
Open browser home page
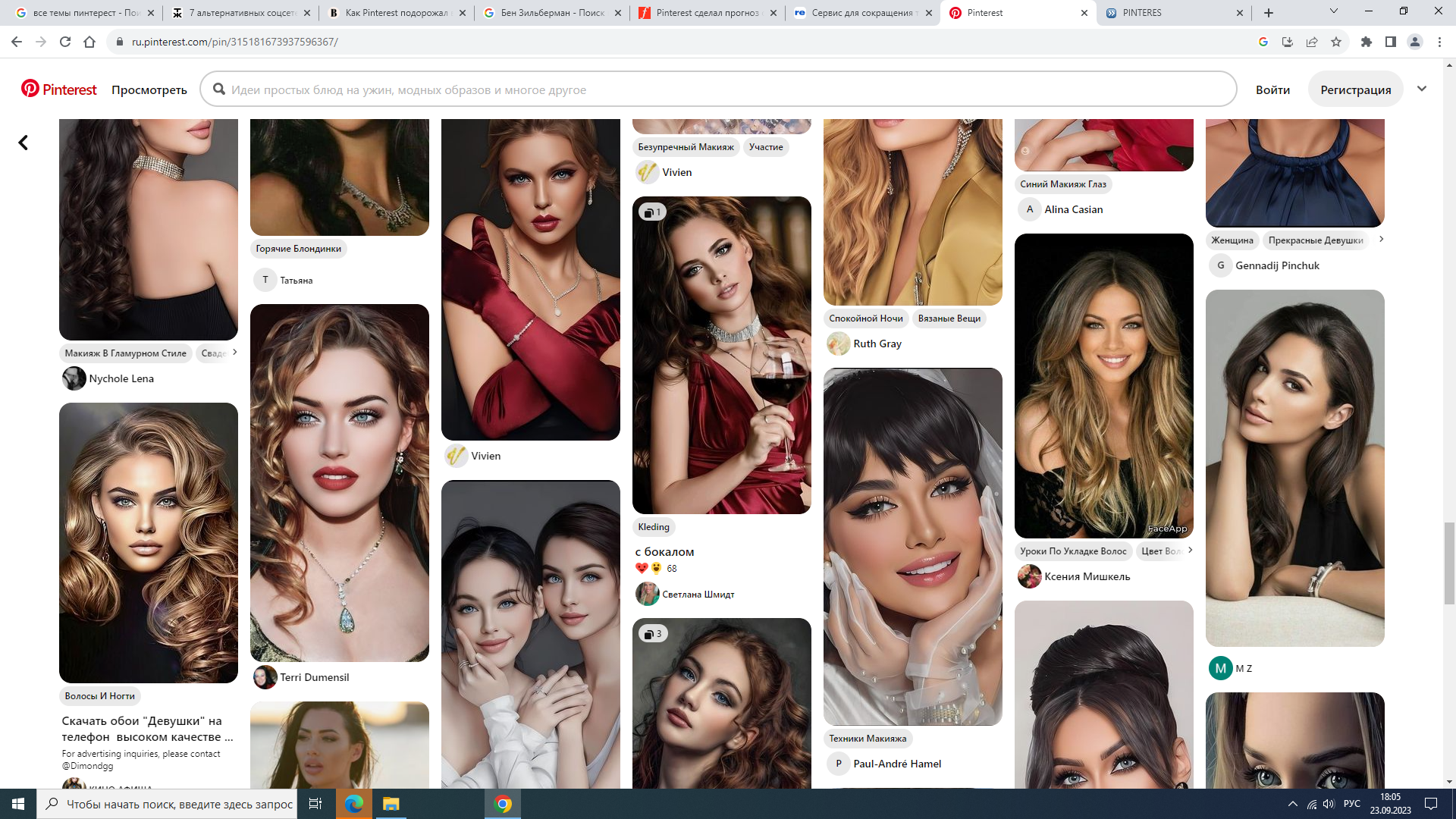pos(89,42)
